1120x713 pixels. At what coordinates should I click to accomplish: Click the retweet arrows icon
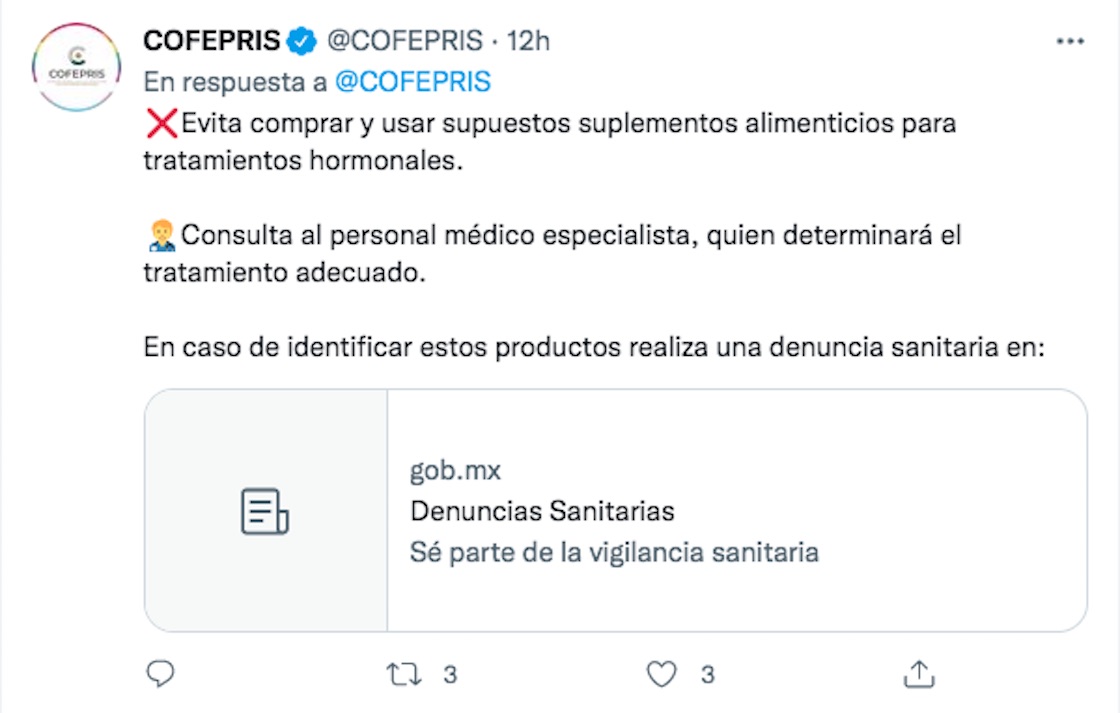click(x=404, y=675)
